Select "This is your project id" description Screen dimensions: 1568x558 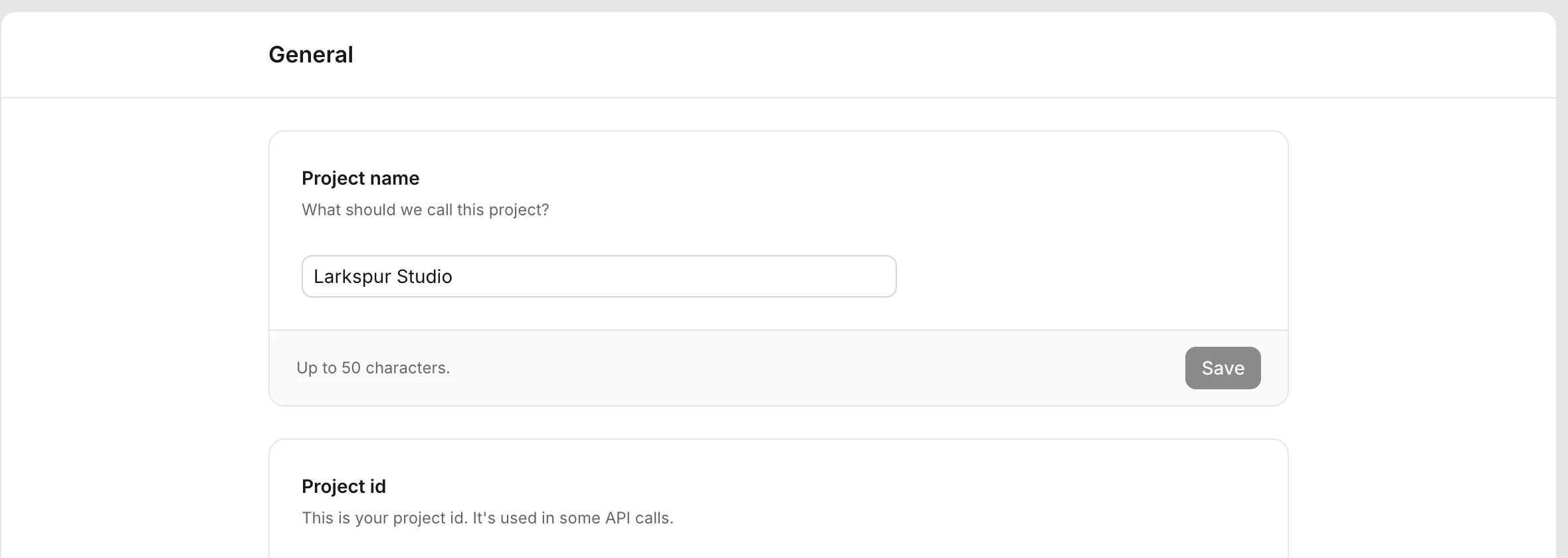click(x=487, y=518)
